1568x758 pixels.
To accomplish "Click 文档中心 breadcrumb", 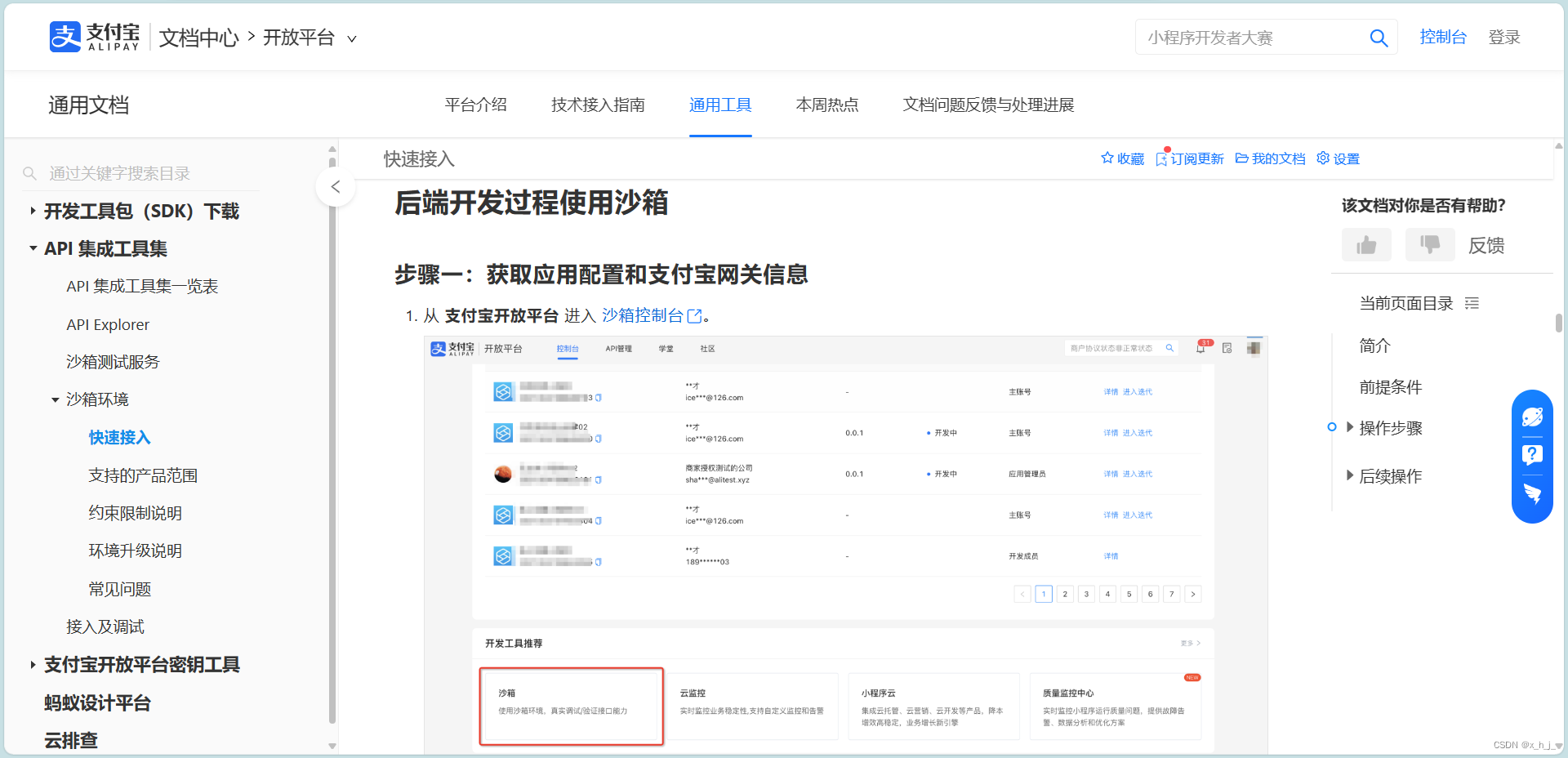I will point(198,38).
